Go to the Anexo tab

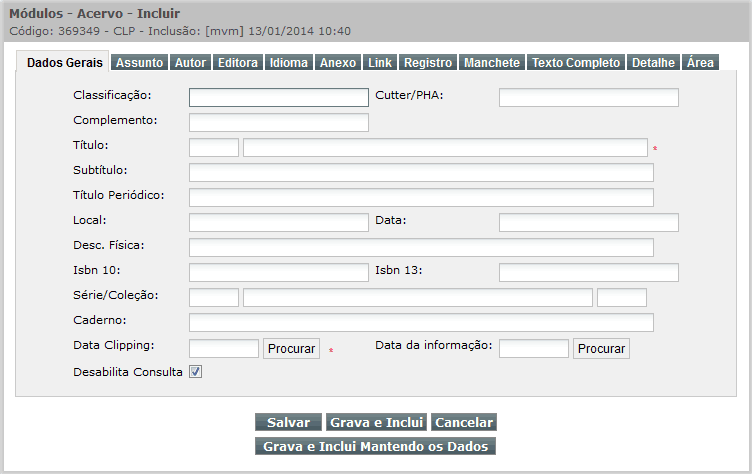click(x=338, y=62)
